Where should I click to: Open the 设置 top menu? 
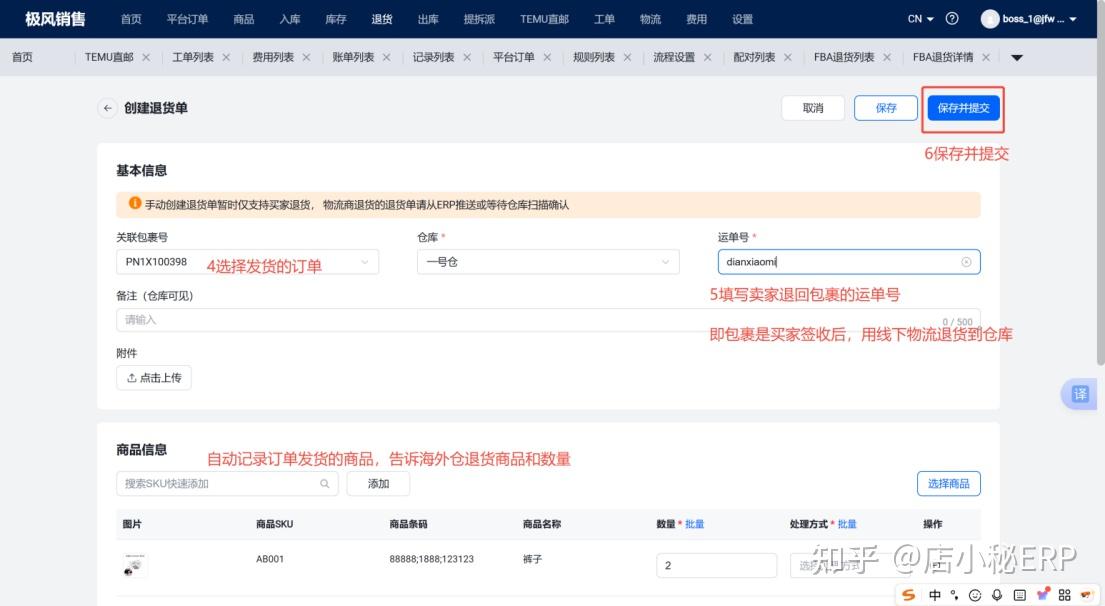pos(742,19)
